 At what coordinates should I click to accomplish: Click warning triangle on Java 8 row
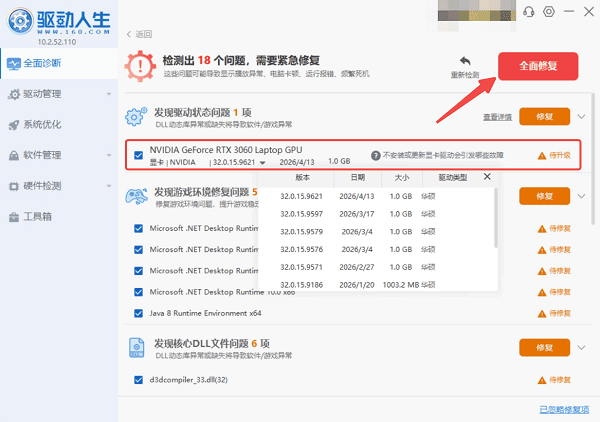(x=542, y=314)
